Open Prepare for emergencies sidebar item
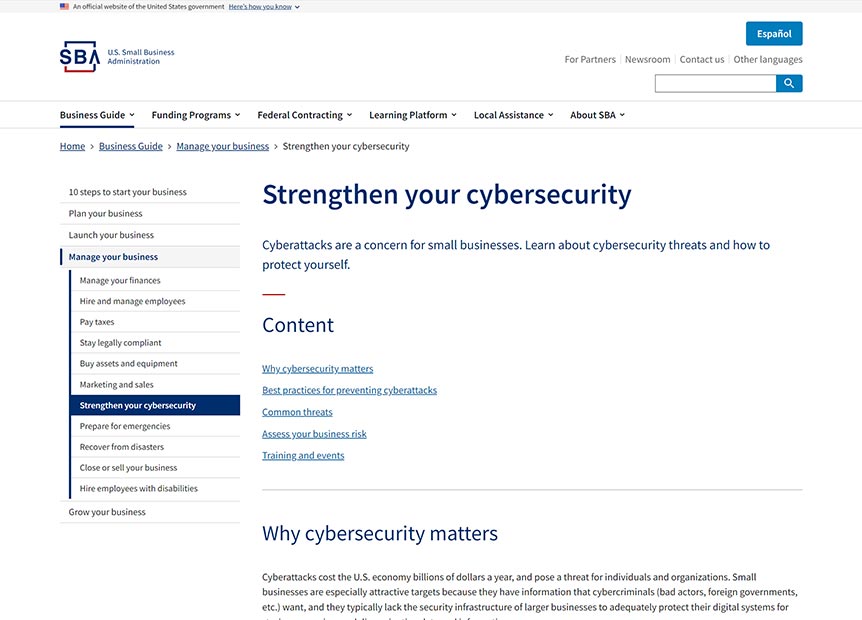 coord(125,426)
